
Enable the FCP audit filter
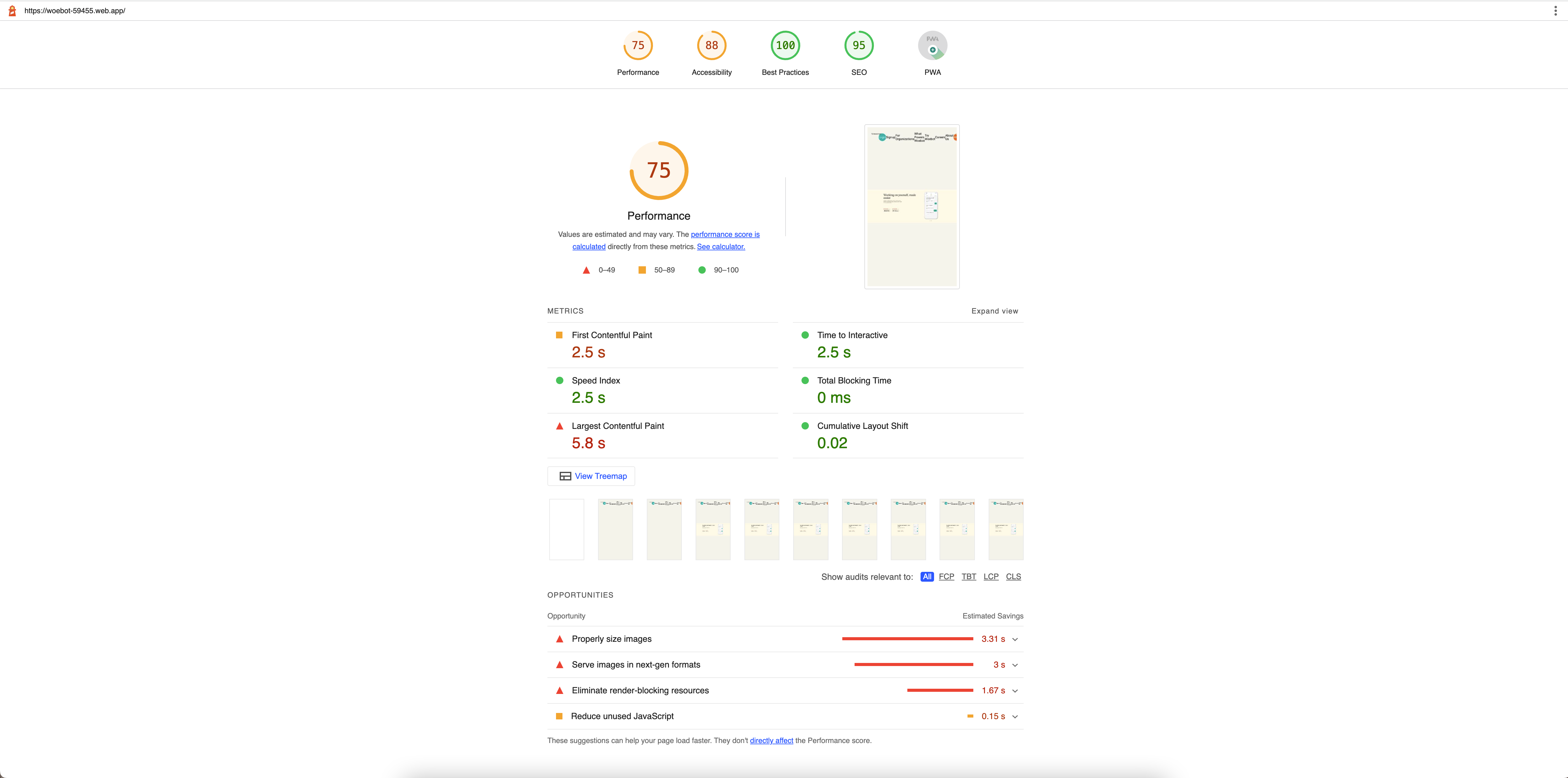click(947, 576)
